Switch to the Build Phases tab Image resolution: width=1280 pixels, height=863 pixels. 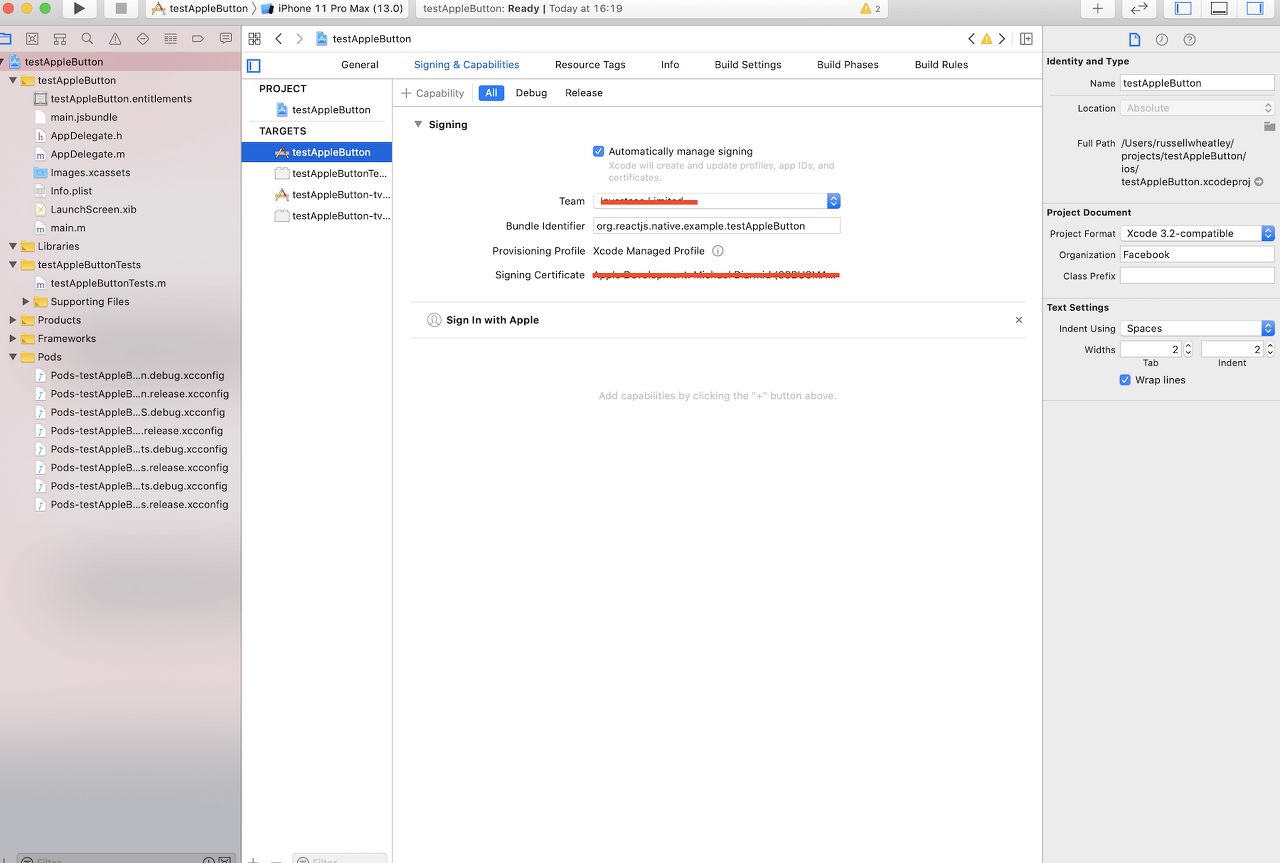(848, 65)
